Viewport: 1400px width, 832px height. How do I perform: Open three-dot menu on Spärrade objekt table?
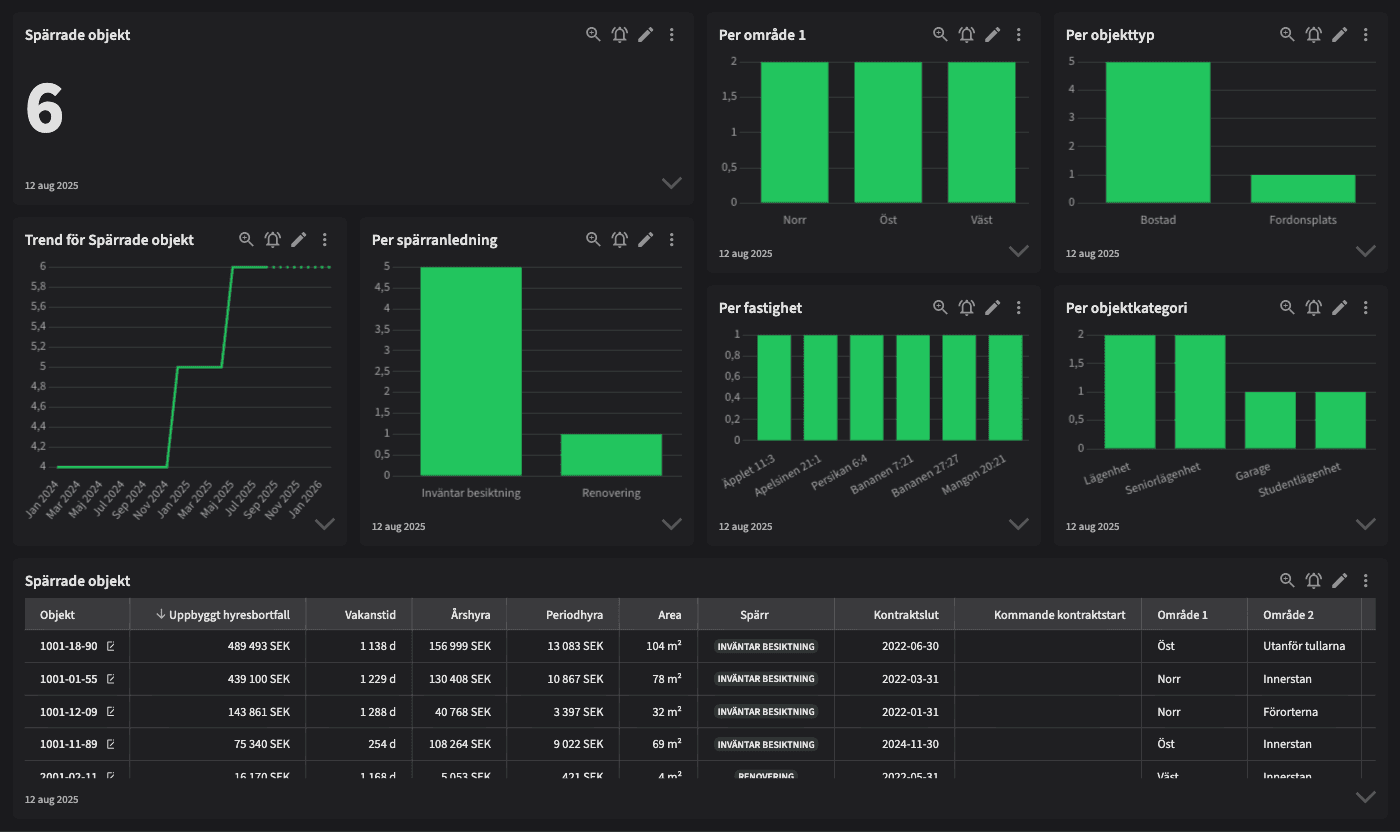1365,580
